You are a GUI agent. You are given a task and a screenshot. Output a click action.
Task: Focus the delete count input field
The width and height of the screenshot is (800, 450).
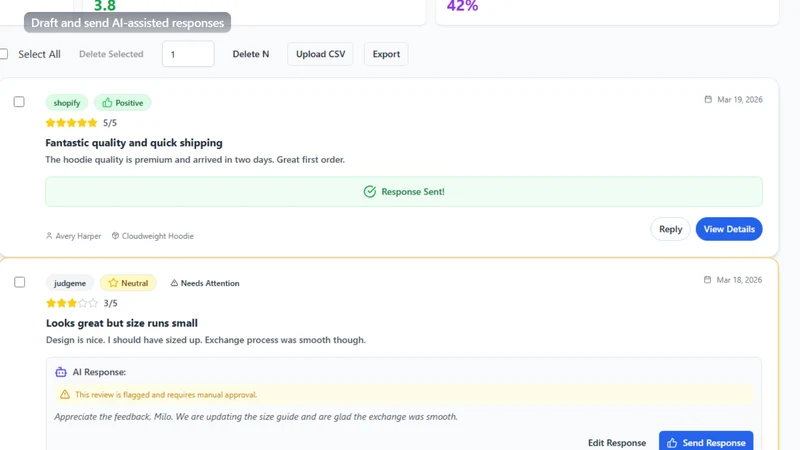(x=188, y=54)
